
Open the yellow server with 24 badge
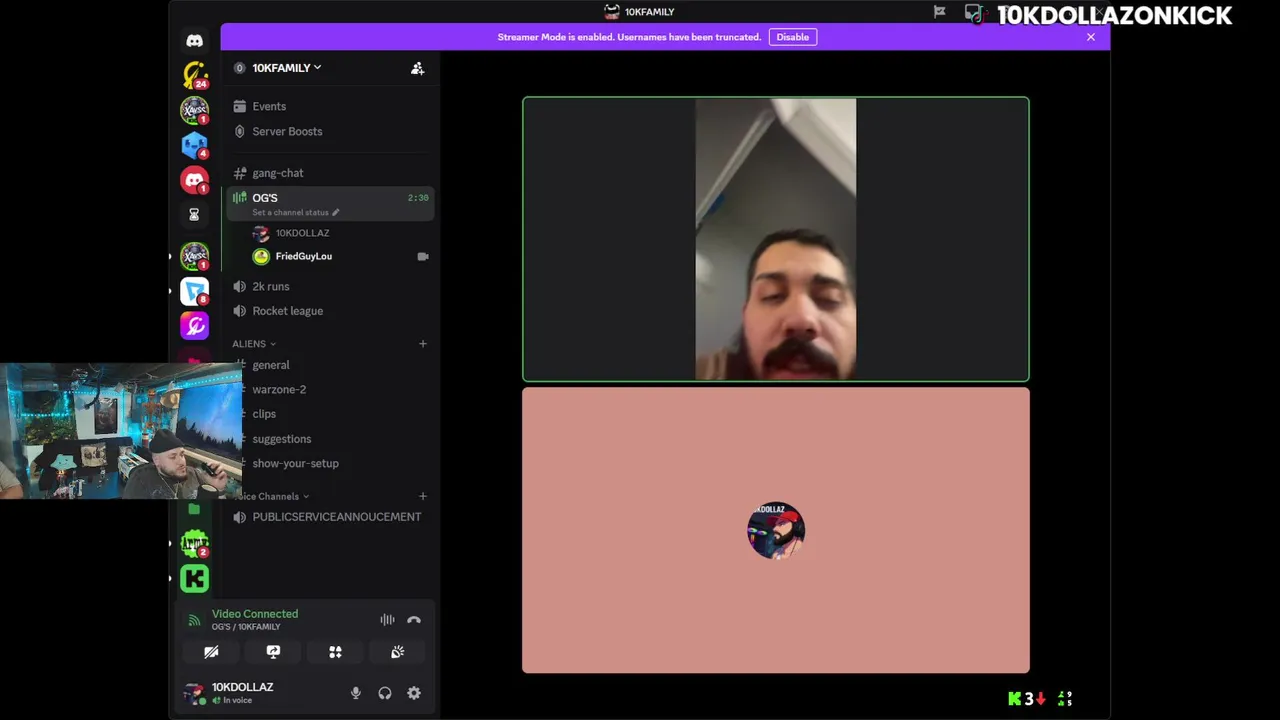[195, 75]
